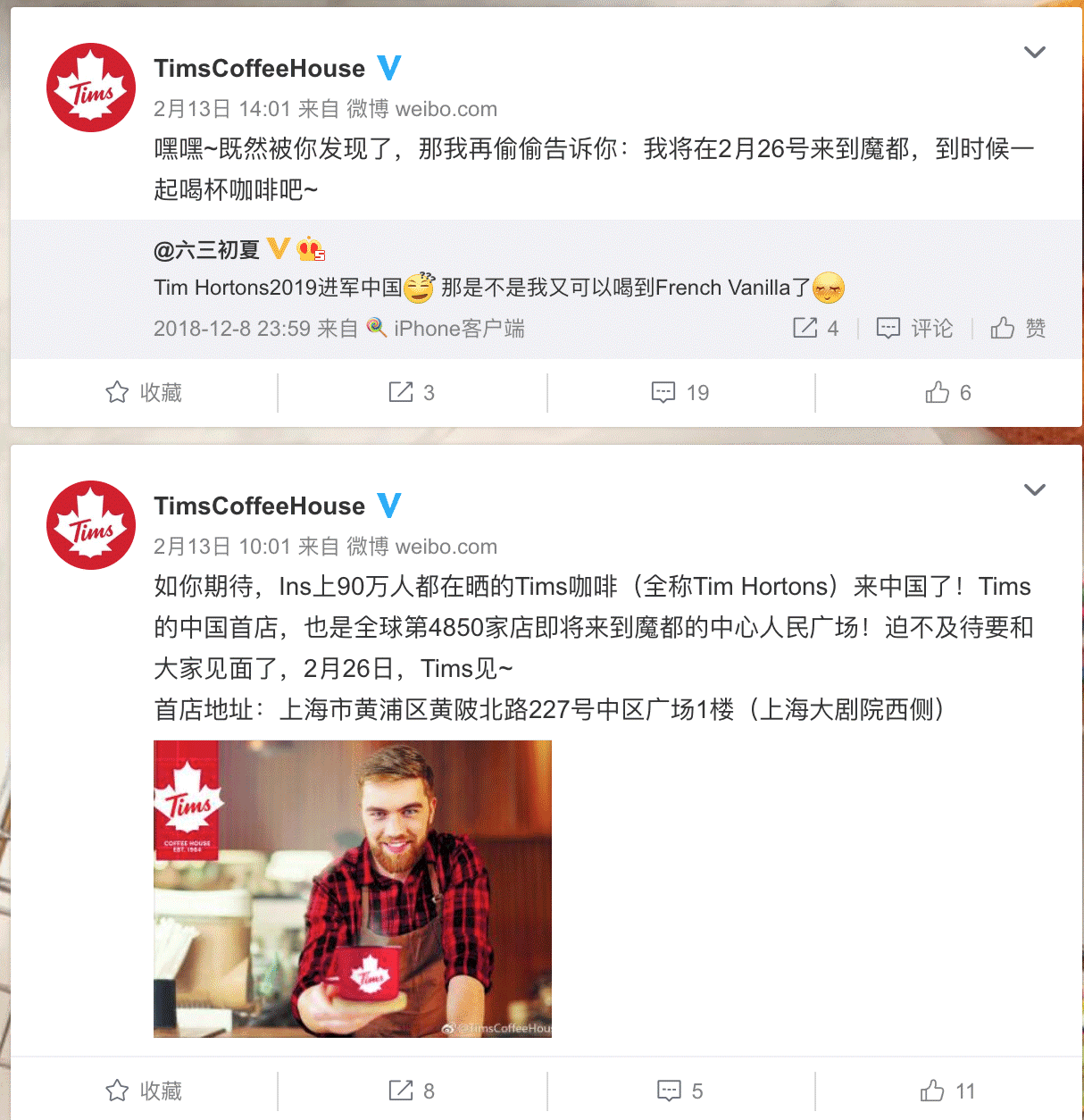Favorite the first post with the star icon
This screenshot has height=1120, width=1084.
(x=144, y=393)
